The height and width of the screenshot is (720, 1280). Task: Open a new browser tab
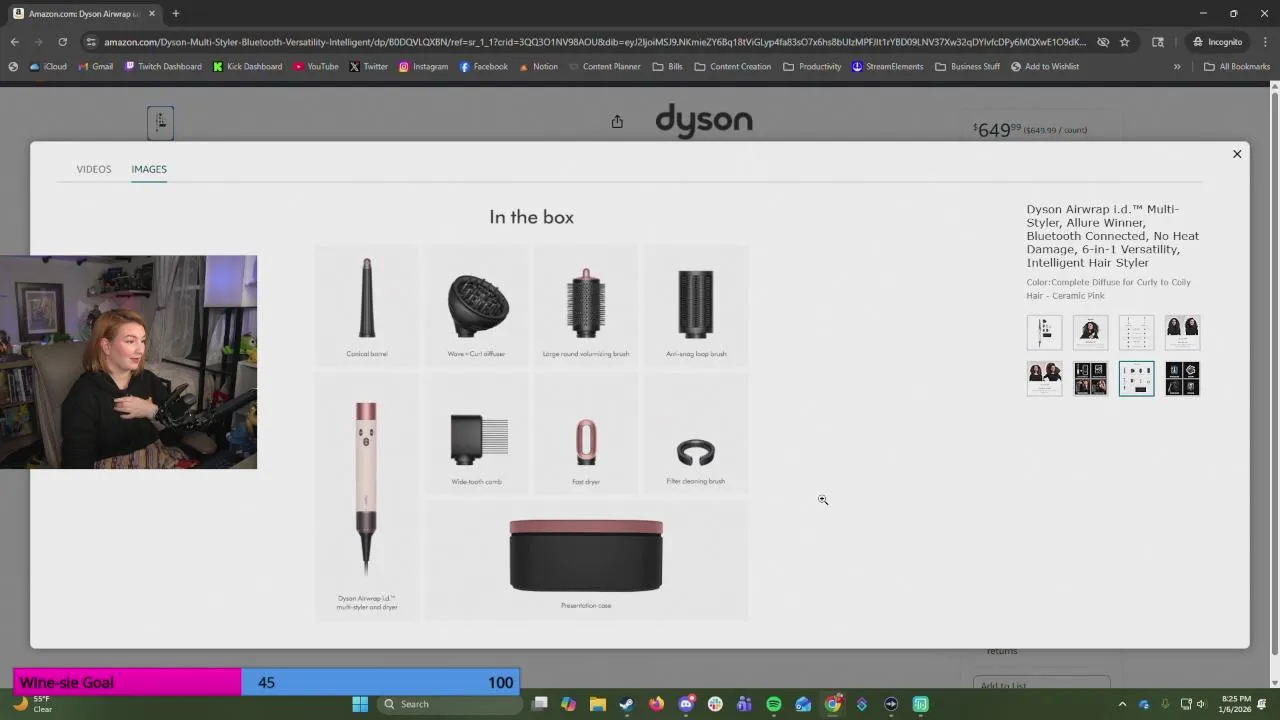[x=175, y=14]
